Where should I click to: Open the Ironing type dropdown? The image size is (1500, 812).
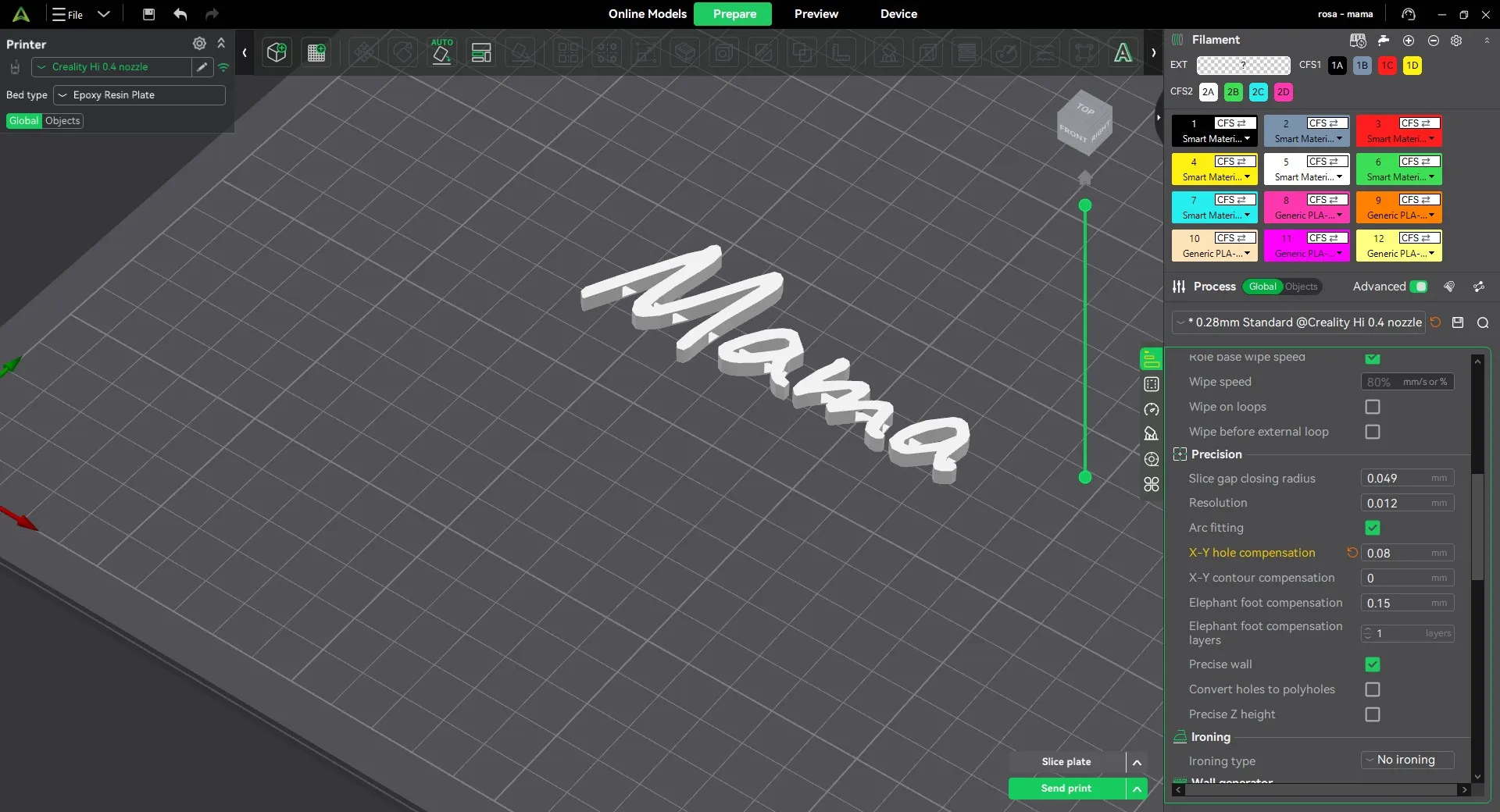tap(1407, 760)
